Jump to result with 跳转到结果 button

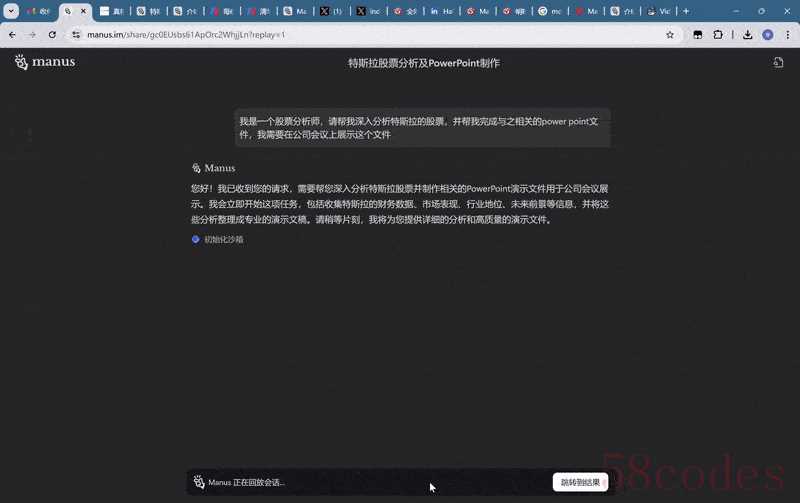(580, 482)
